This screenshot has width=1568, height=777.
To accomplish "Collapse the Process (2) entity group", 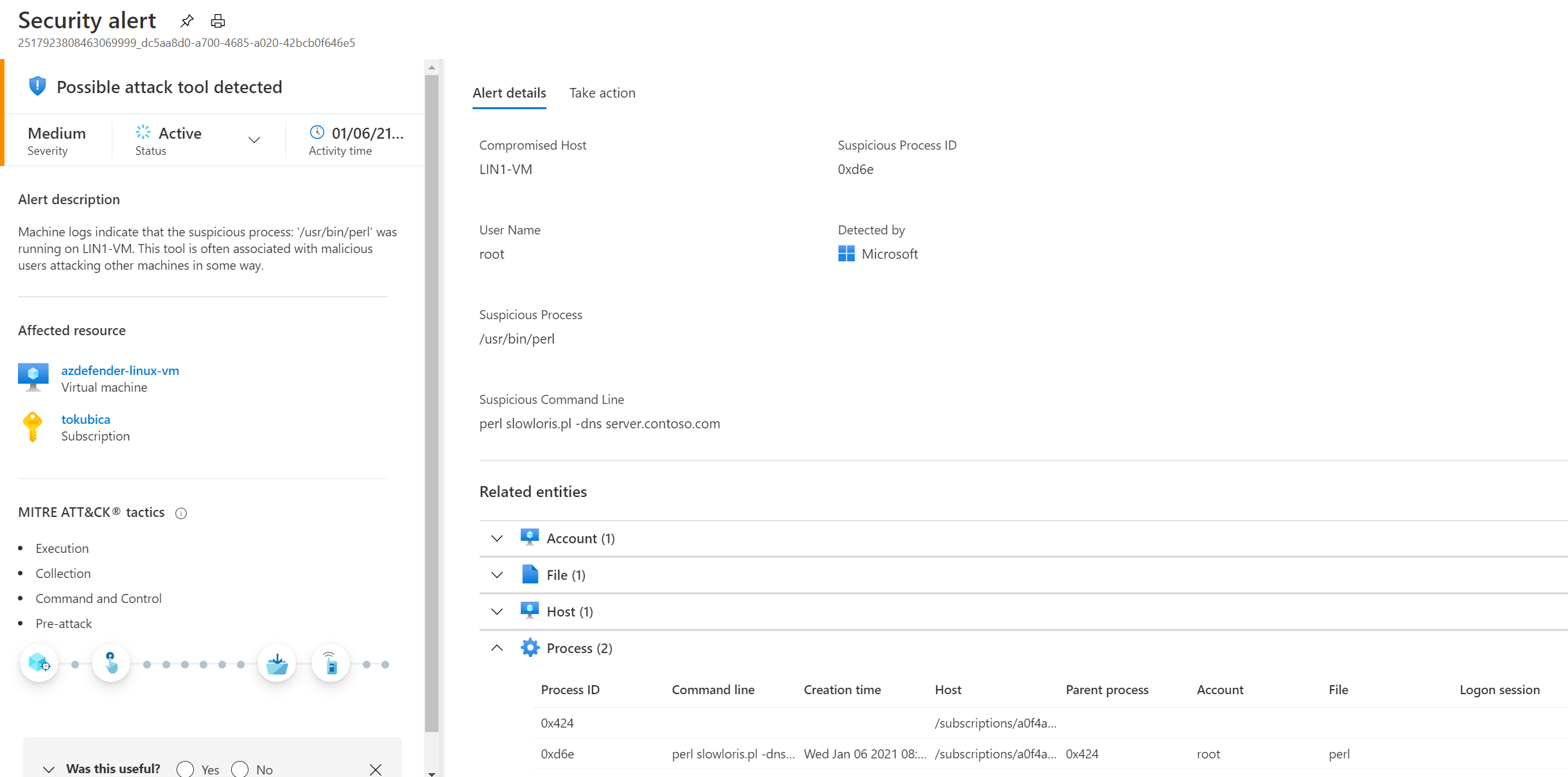I will pos(497,648).
